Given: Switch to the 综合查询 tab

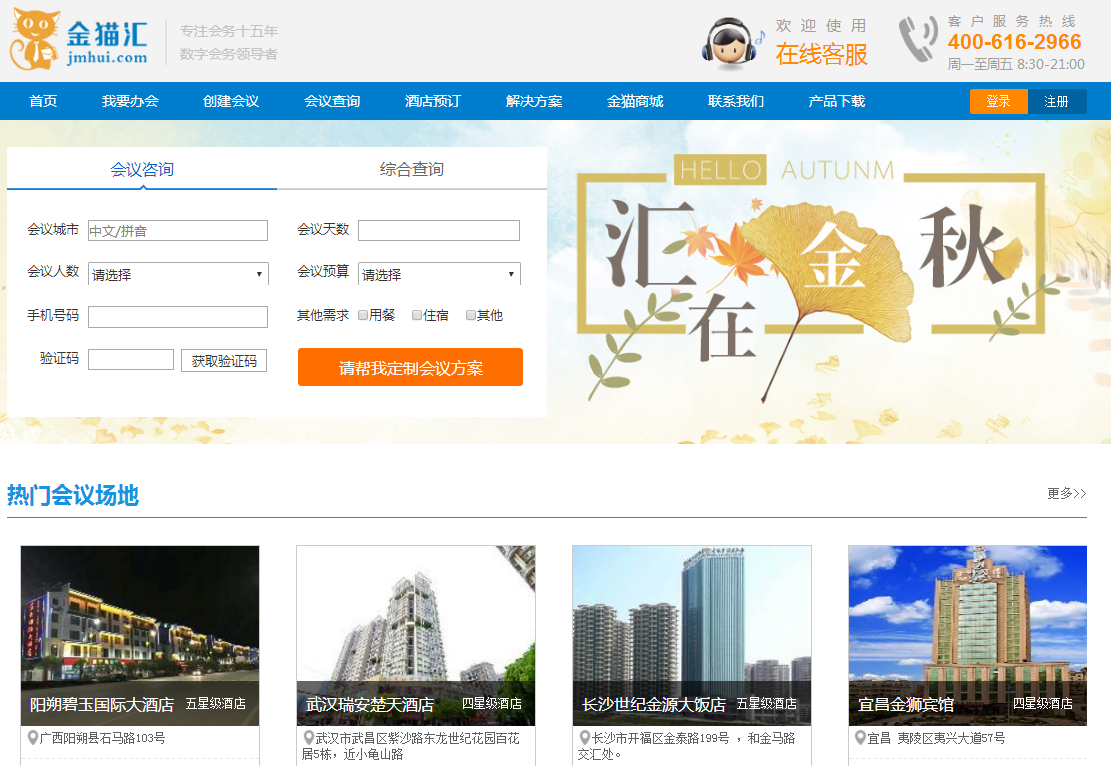Looking at the screenshot, I should point(411,169).
